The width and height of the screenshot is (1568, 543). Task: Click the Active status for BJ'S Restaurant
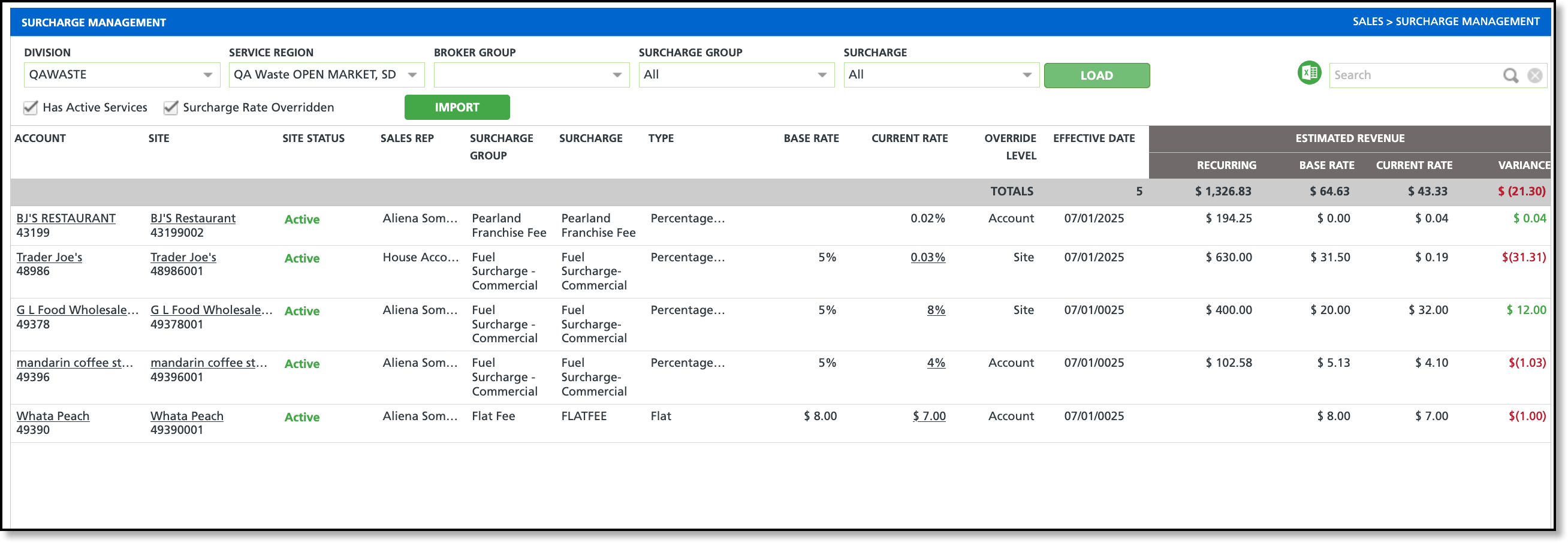coord(302,220)
